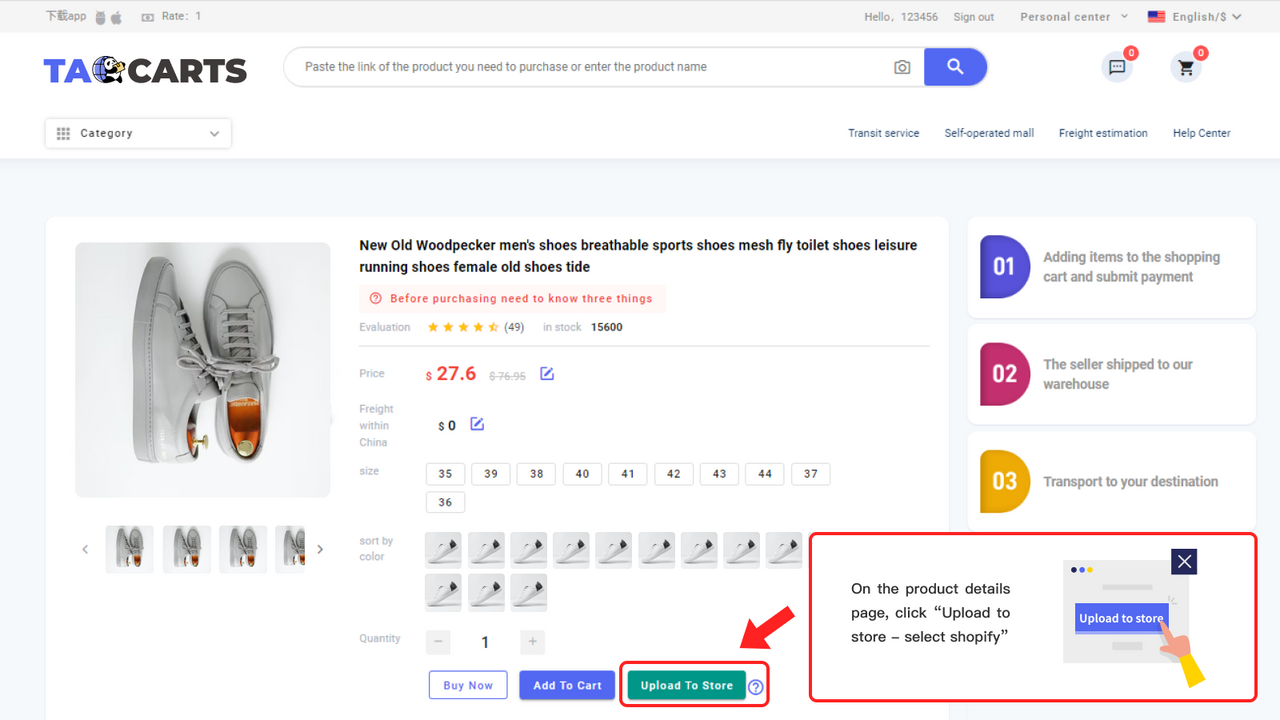Image resolution: width=1280 pixels, height=720 pixels.
Task: Click the Apple iOS app download icon
Action: click(116, 17)
